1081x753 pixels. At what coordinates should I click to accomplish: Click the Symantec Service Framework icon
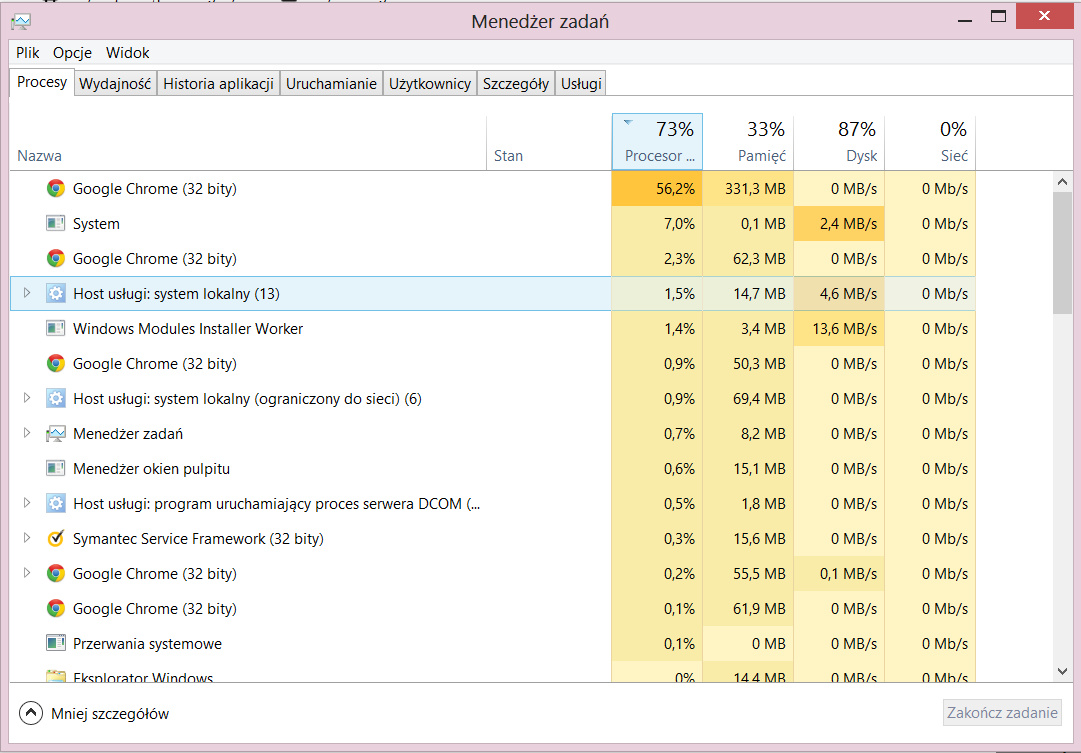(x=56, y=539)
